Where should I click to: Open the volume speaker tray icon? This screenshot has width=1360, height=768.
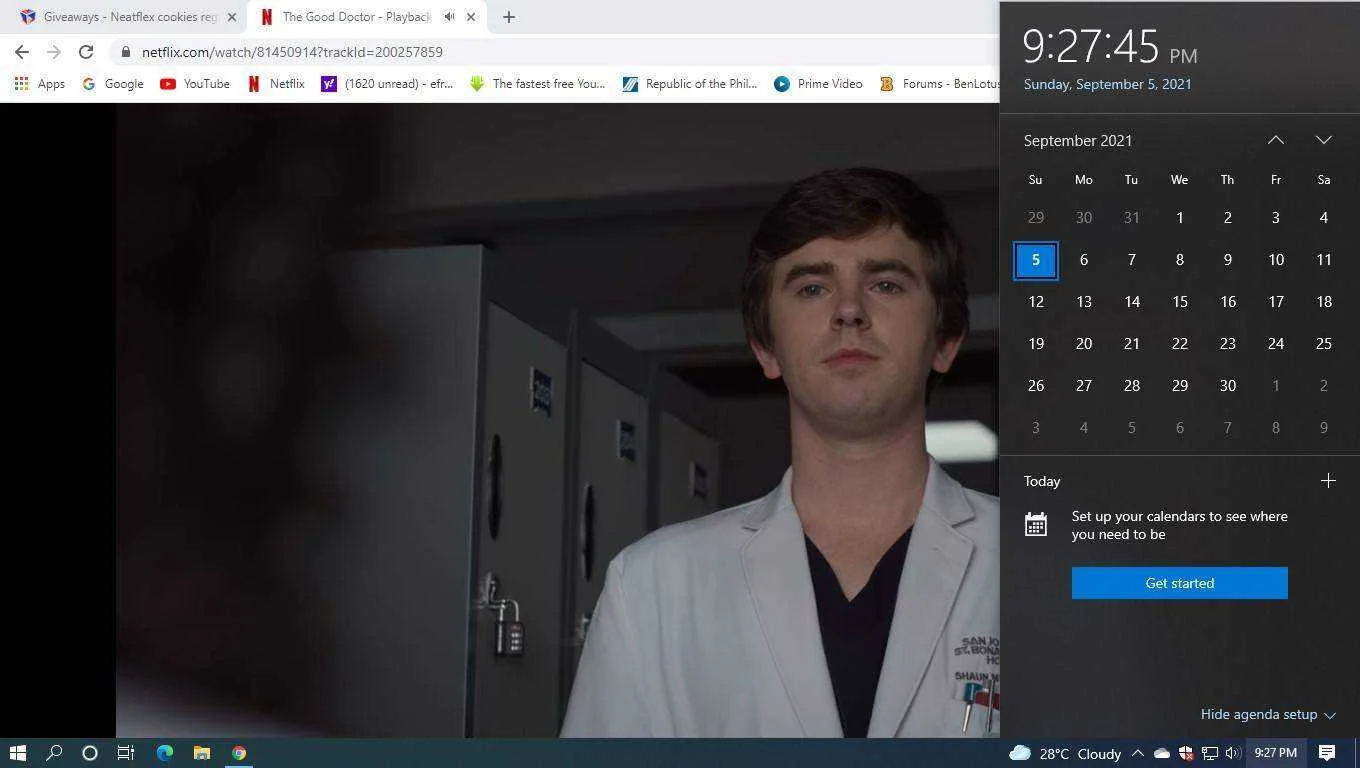click(1232, 753)
